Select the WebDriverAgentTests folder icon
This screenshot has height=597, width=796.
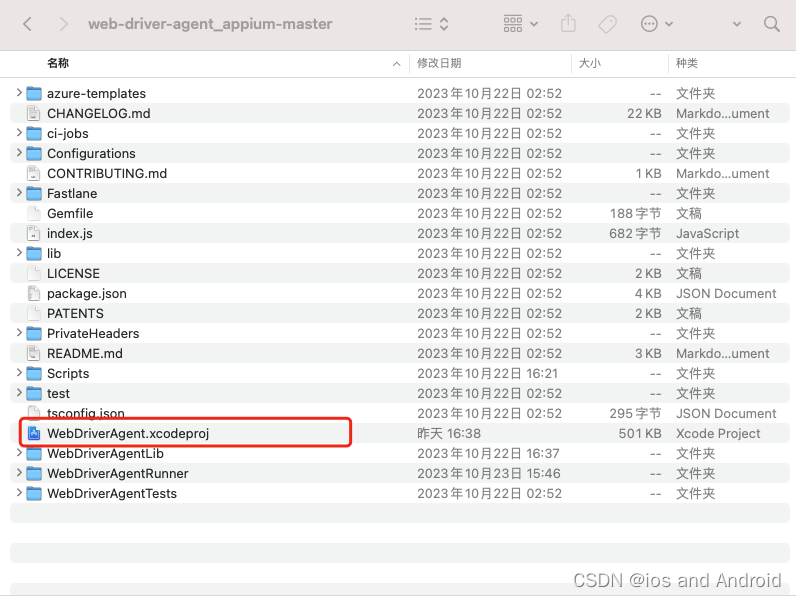pyautogui.click(x=34, y=493)
